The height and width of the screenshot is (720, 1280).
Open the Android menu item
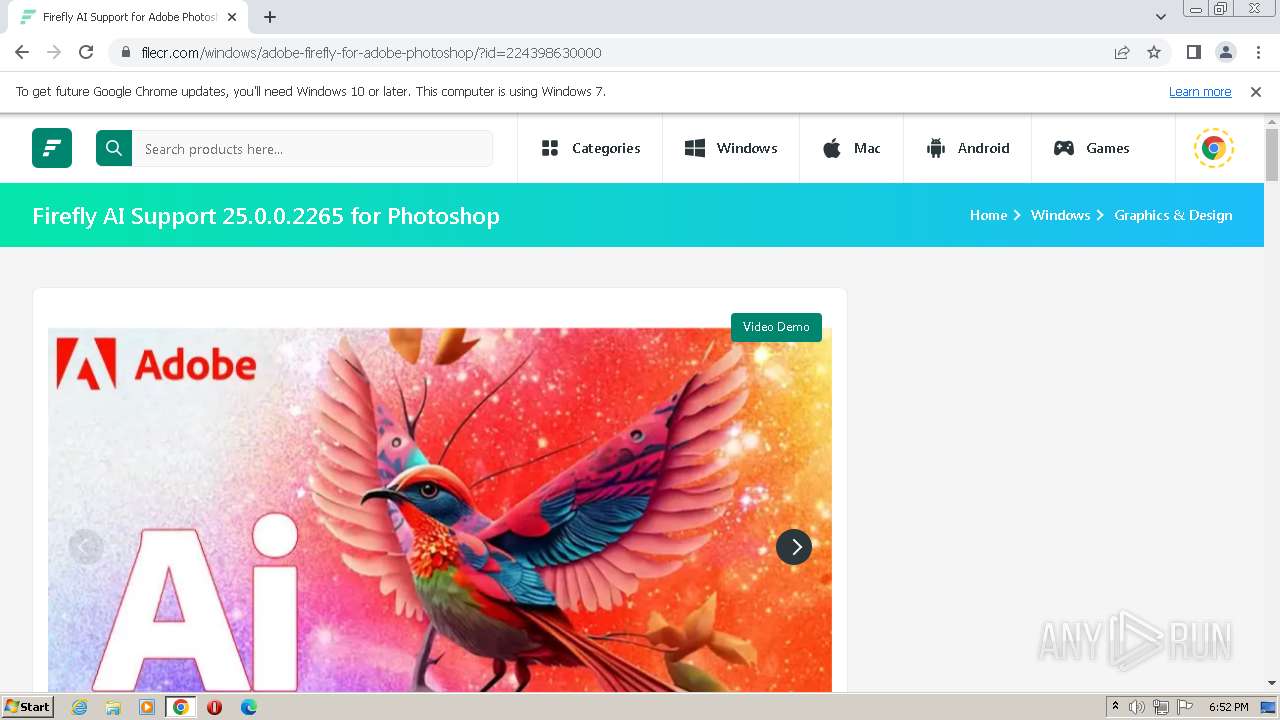coord(968,148)
